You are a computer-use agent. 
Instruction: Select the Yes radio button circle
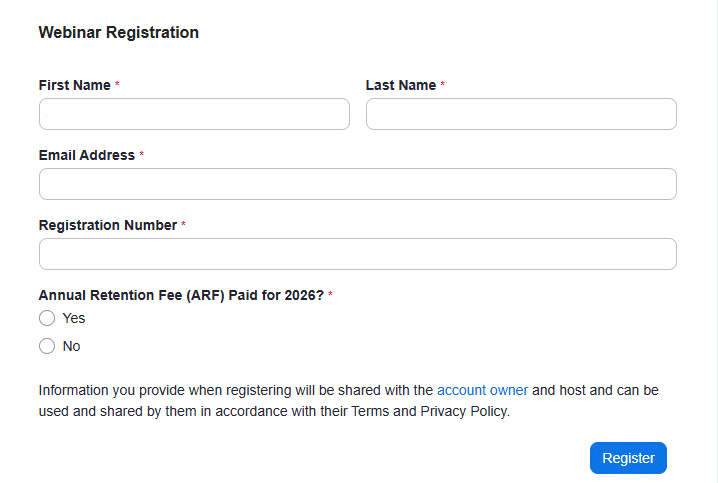point(47,318)
